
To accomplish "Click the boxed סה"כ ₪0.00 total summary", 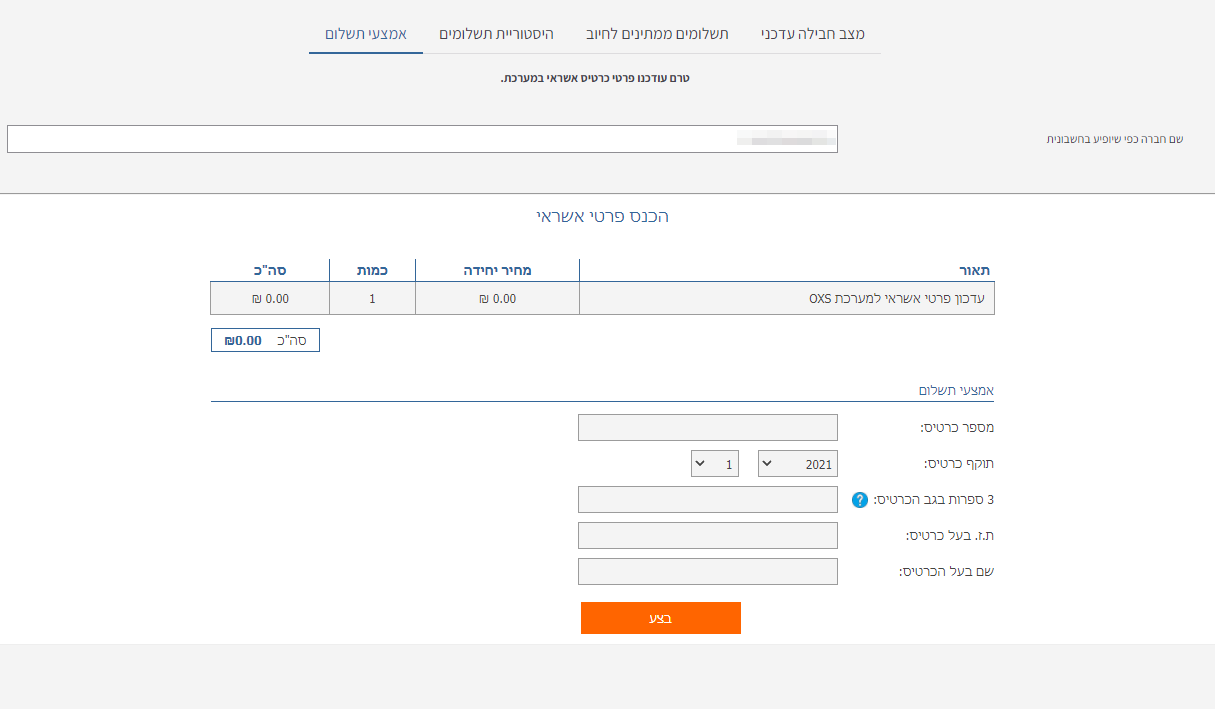I will [265, 340].
